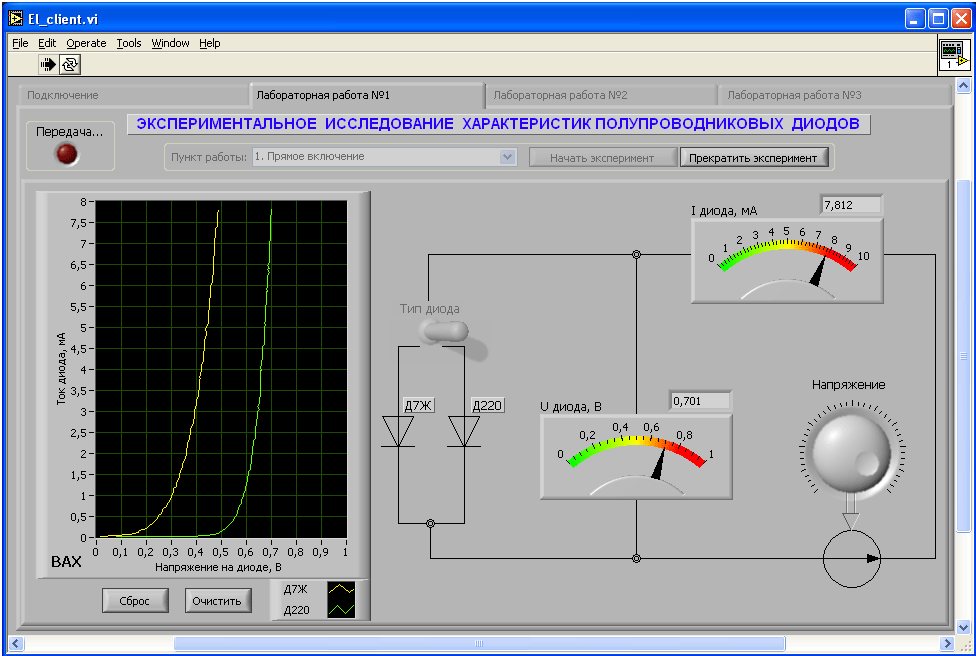Click the Run Continuously toolbar icon
Image resolution: width=976 pixels, height=656 pixels.
(70, 65)
